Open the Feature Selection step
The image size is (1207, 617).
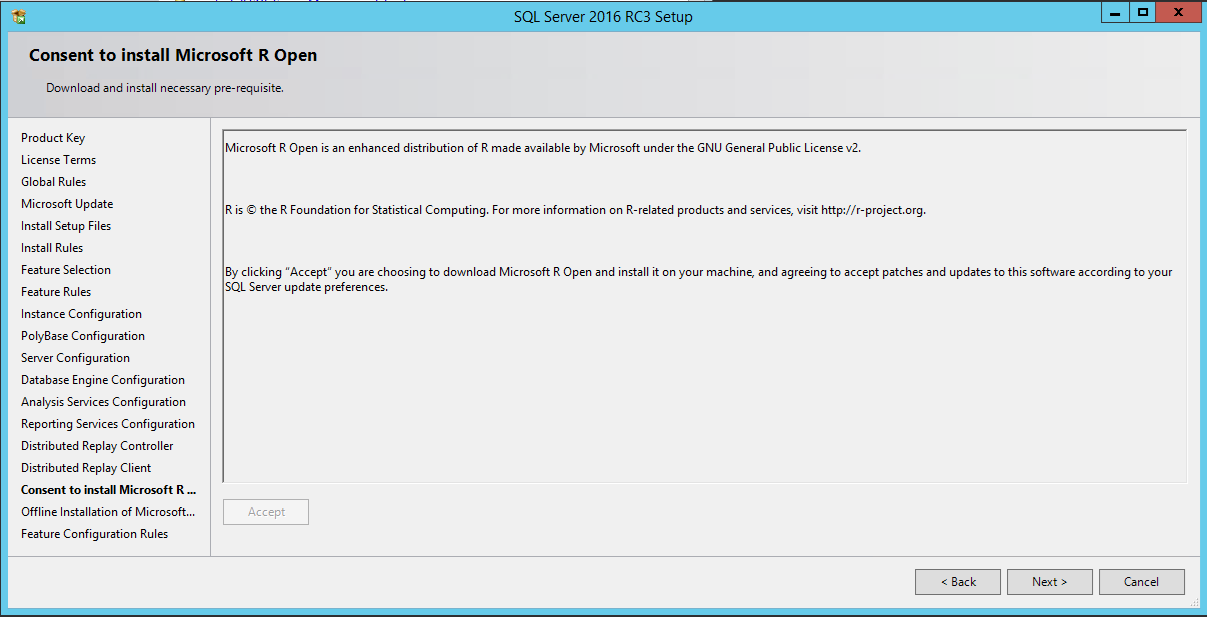click(66, 270)
